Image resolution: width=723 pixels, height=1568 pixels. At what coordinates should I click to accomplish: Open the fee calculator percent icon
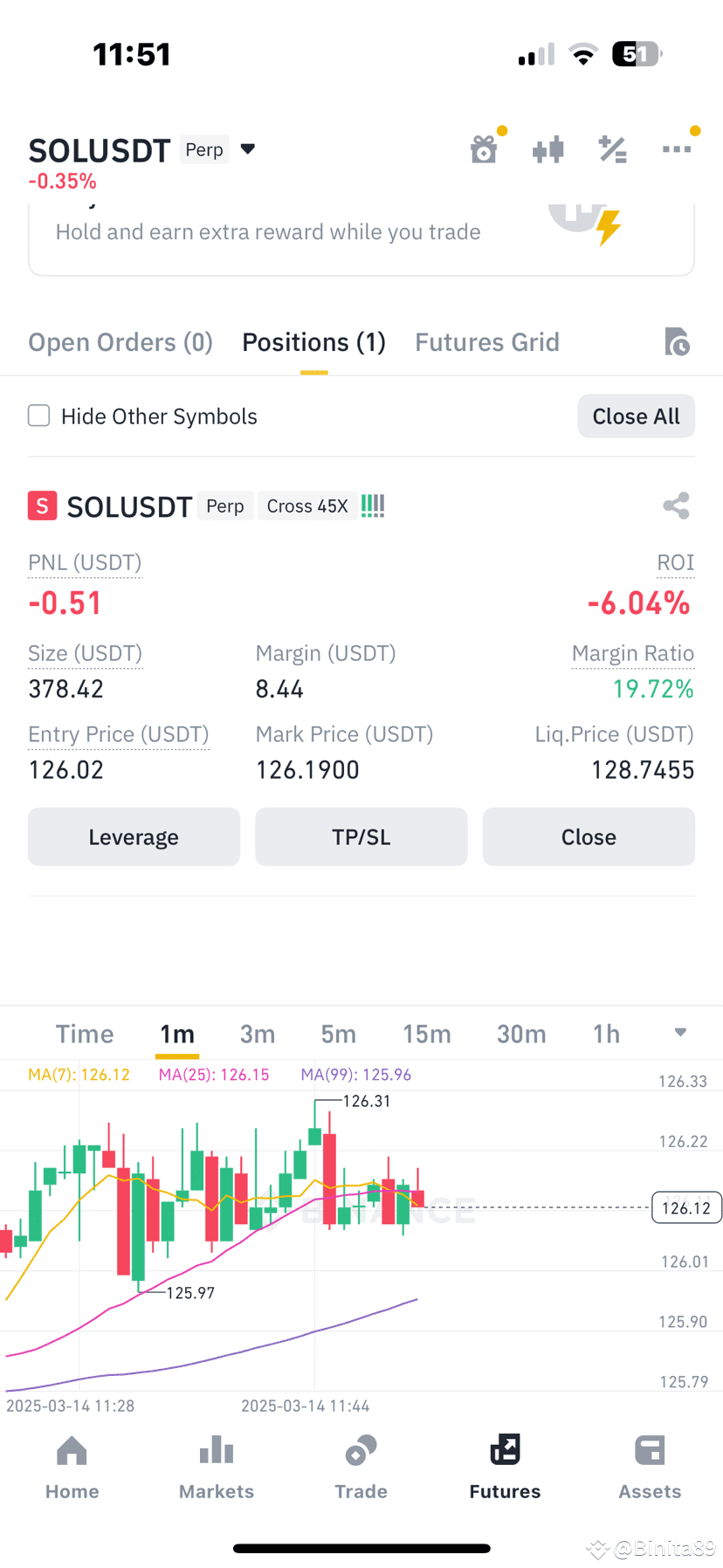613,149
